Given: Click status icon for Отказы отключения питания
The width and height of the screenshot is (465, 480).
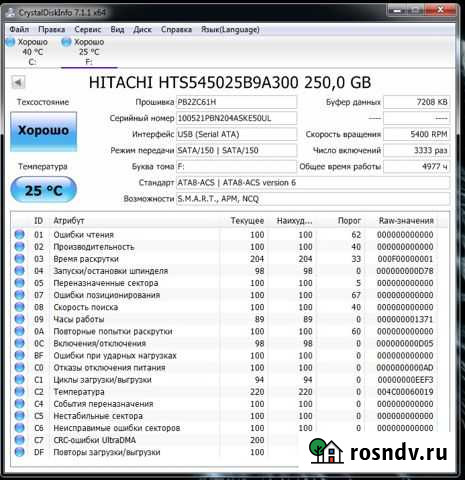Looking at the screenshot, I should pyautogui.click(x=20, y=367).
